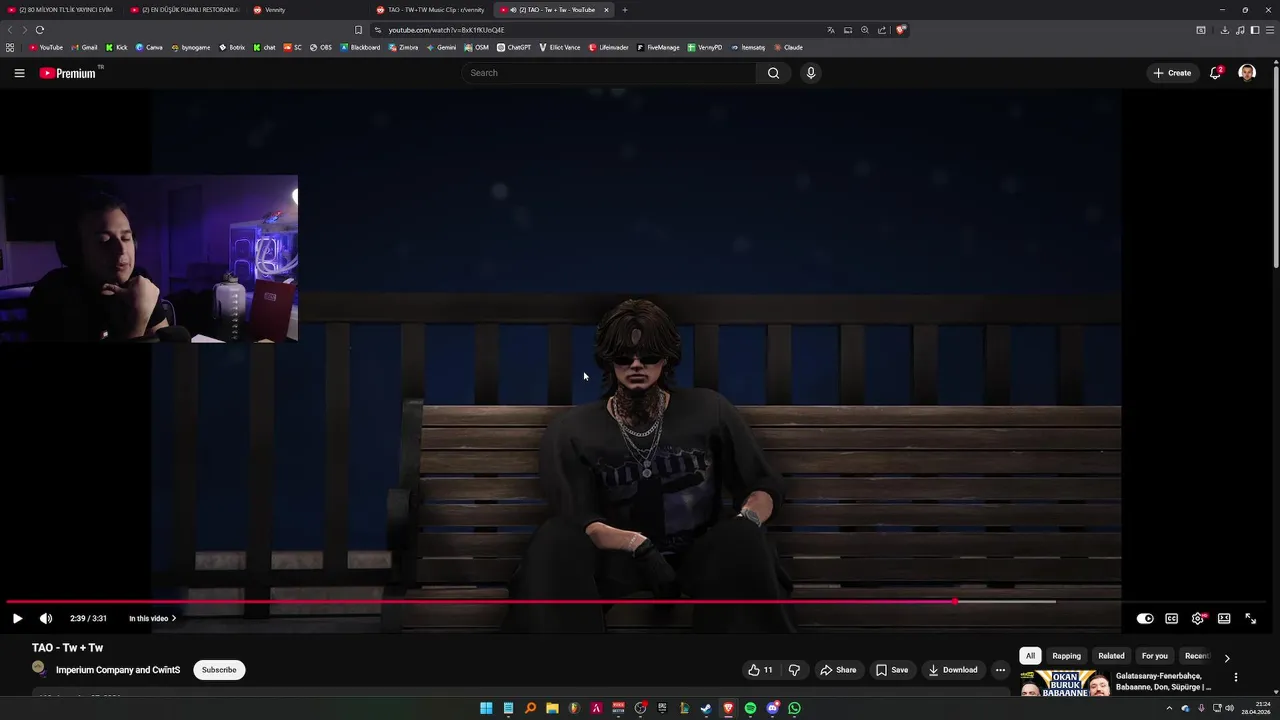Open the Gemini bookmark

(x=441, y=47)
